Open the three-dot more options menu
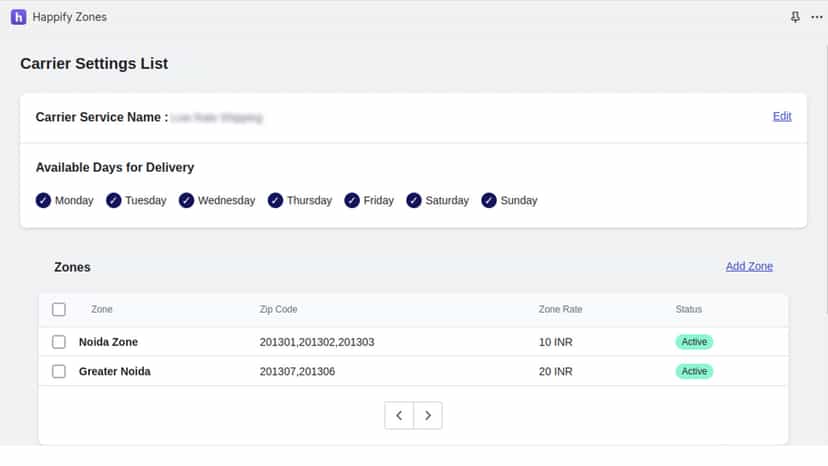The width and height of the screenshot is (828, 466). click(816, 17)
